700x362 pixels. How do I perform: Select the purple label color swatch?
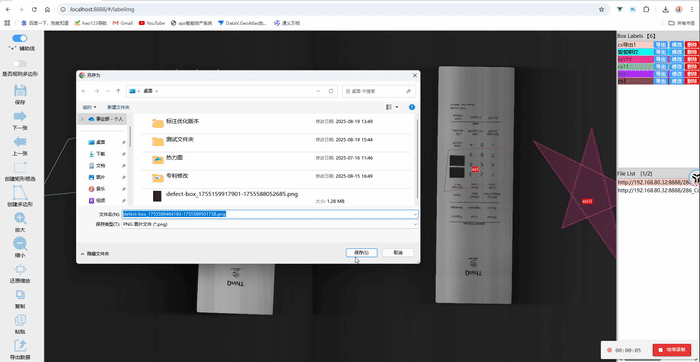tap(635, 74)
